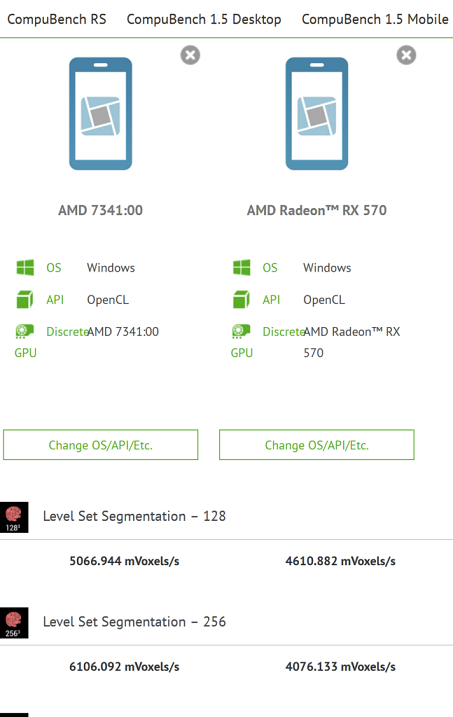
Task: Click the Radeon RX 570 phone image
Action: (x=317, y=113)
